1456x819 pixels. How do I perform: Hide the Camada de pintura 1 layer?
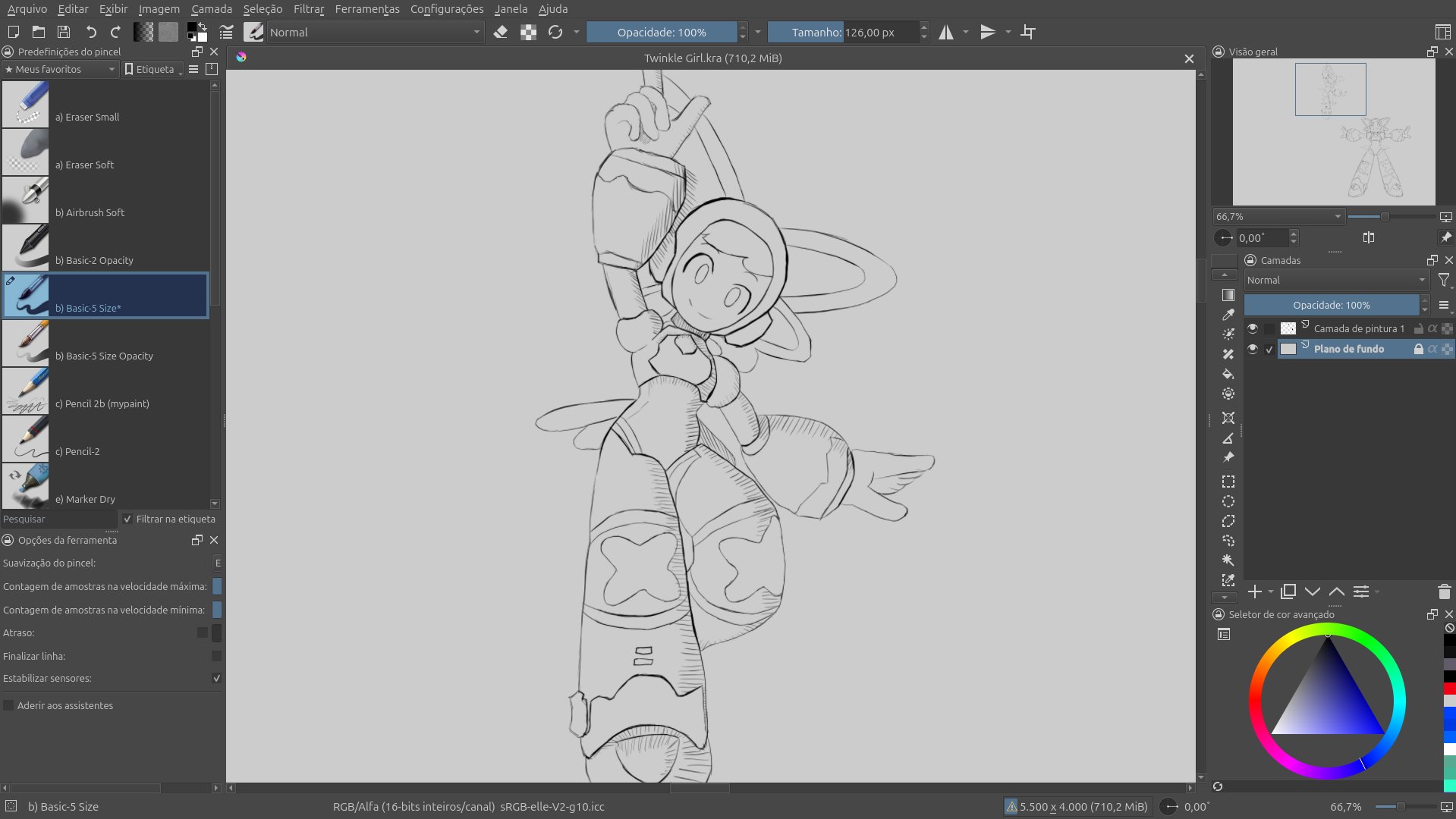coord(1253,328)
